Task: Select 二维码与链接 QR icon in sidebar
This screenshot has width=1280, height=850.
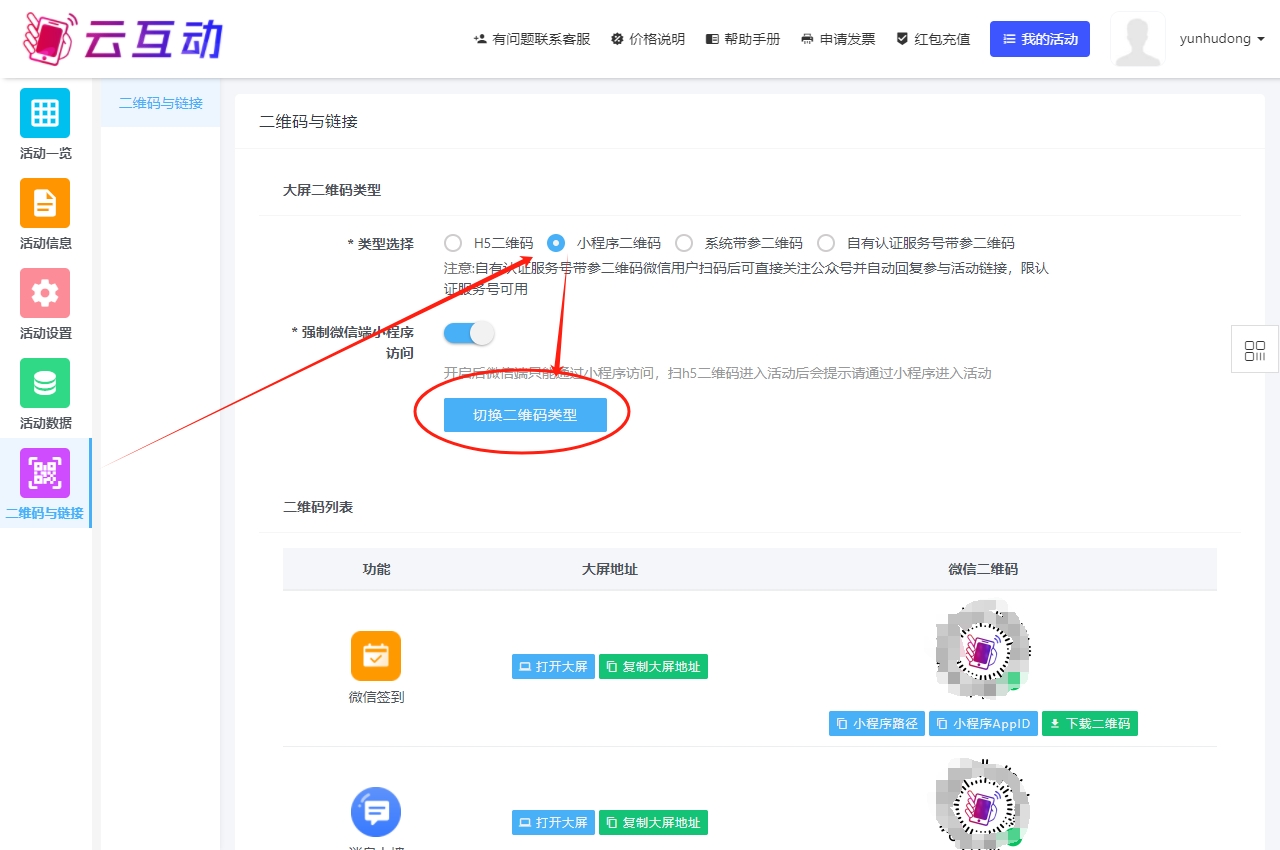Action: [45, 473]
